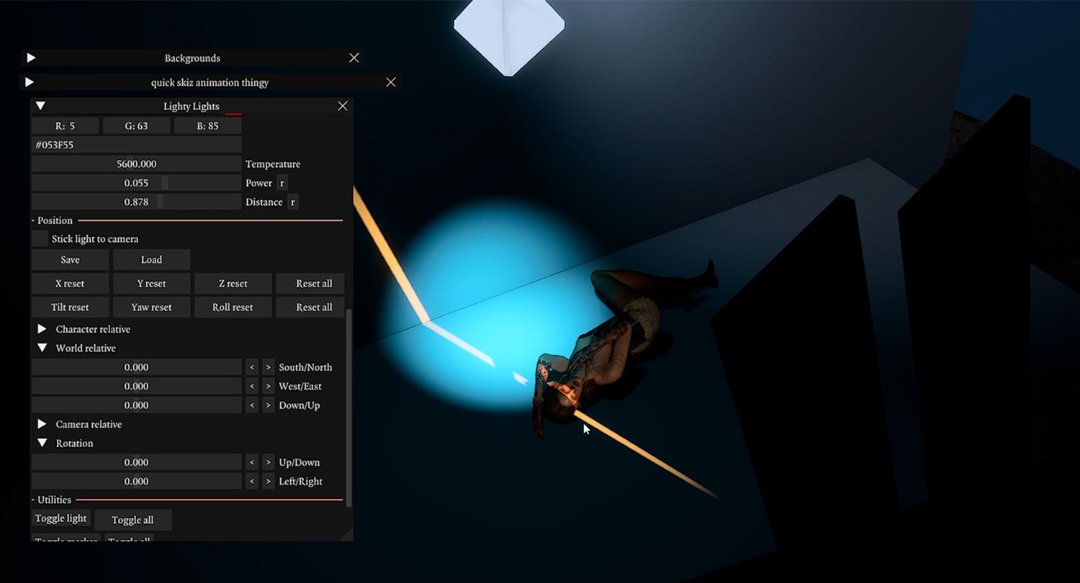Screen dimensions: 1080x583
Task: Collapse the World relative section
Action: click(x=42, y=348)
